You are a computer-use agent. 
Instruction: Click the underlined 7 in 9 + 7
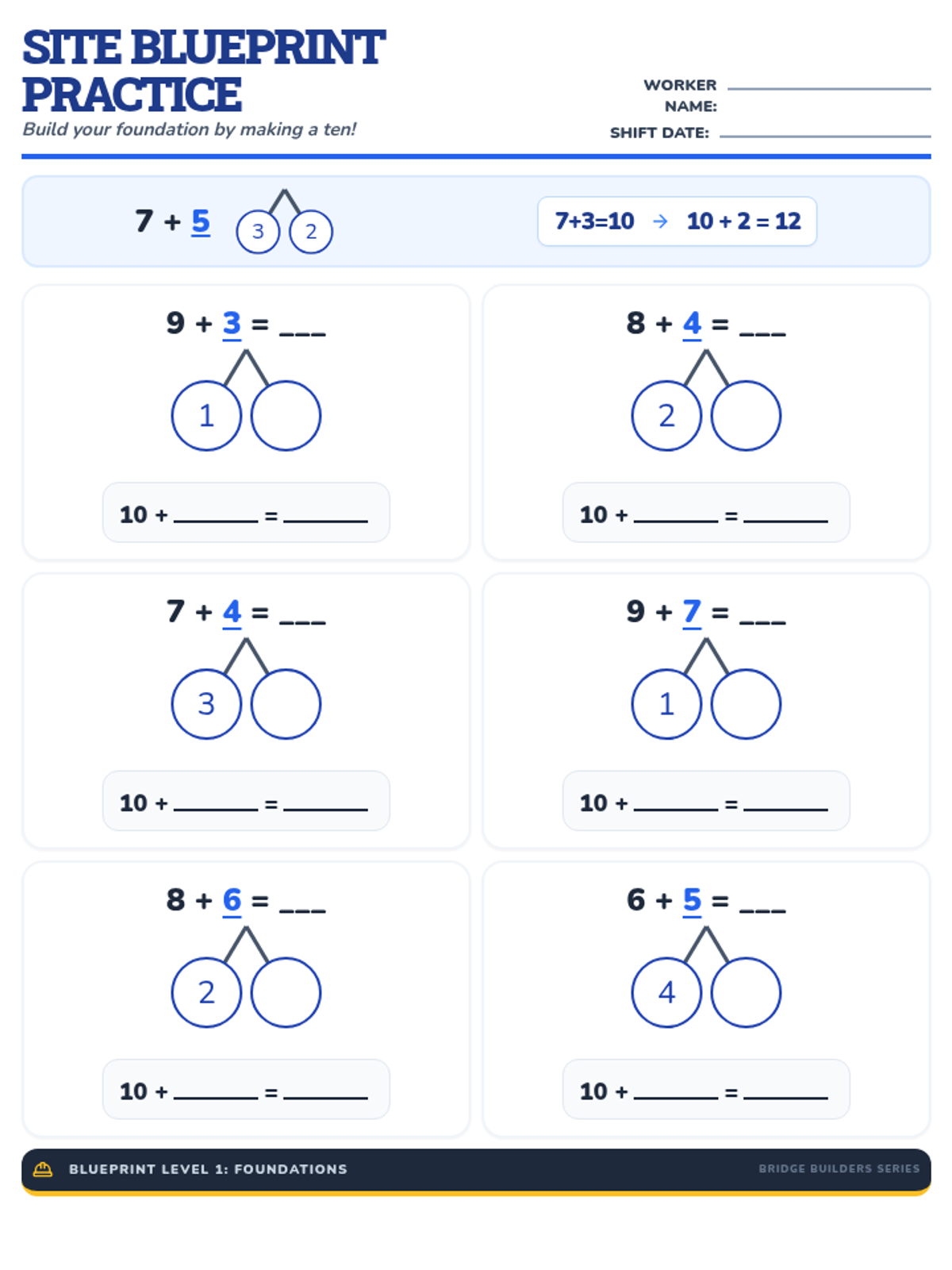pyautogui.click(x=692, y=612)
